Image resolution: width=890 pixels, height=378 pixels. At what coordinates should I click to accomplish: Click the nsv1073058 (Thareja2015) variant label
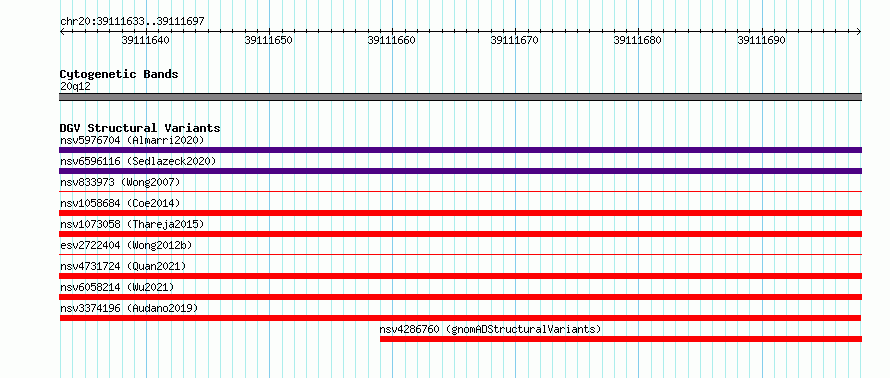132,224
